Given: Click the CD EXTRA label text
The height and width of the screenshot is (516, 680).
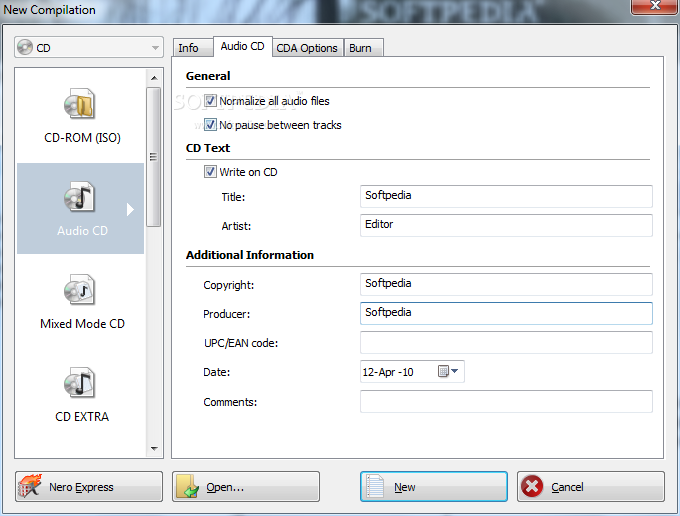Looking at the screenshot, I should pyautogui.click(x=82, y=416).
